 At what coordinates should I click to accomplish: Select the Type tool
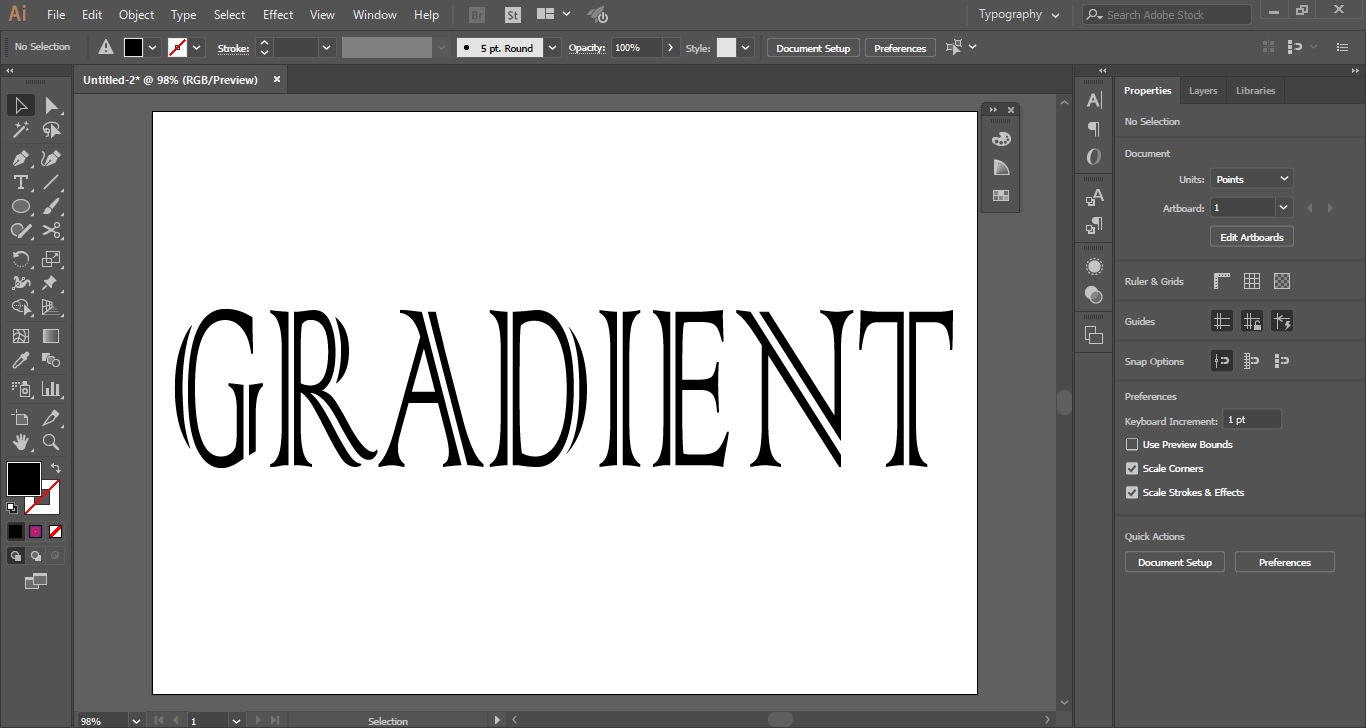21,182
